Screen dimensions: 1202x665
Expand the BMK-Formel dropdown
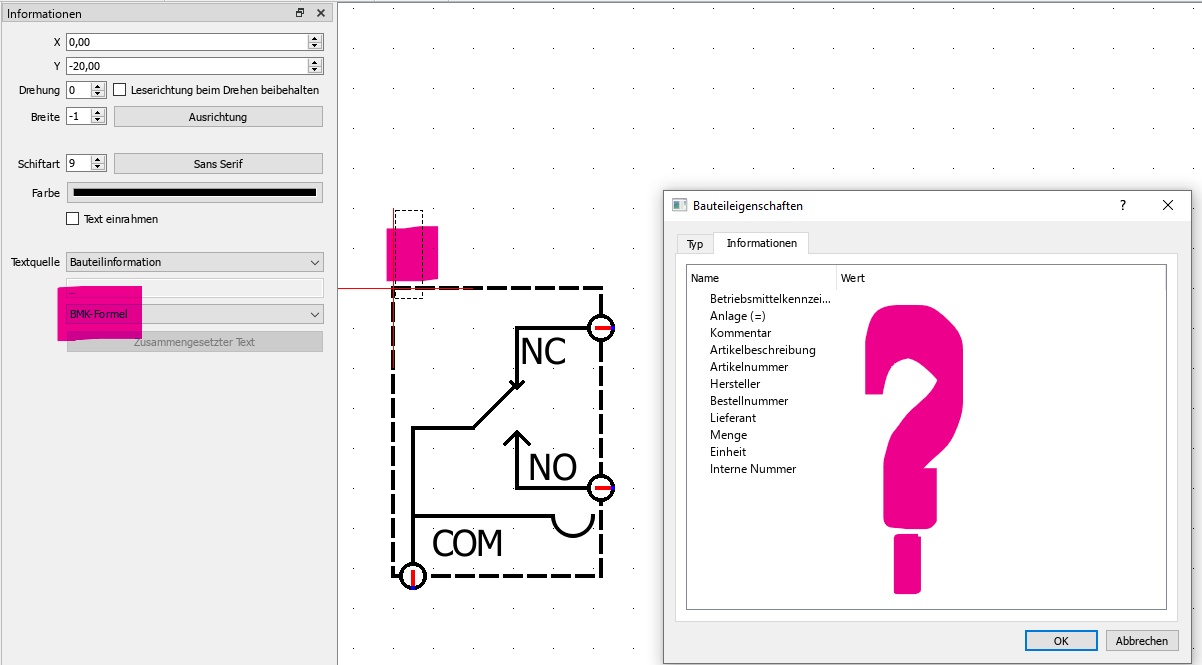[194, 314]
